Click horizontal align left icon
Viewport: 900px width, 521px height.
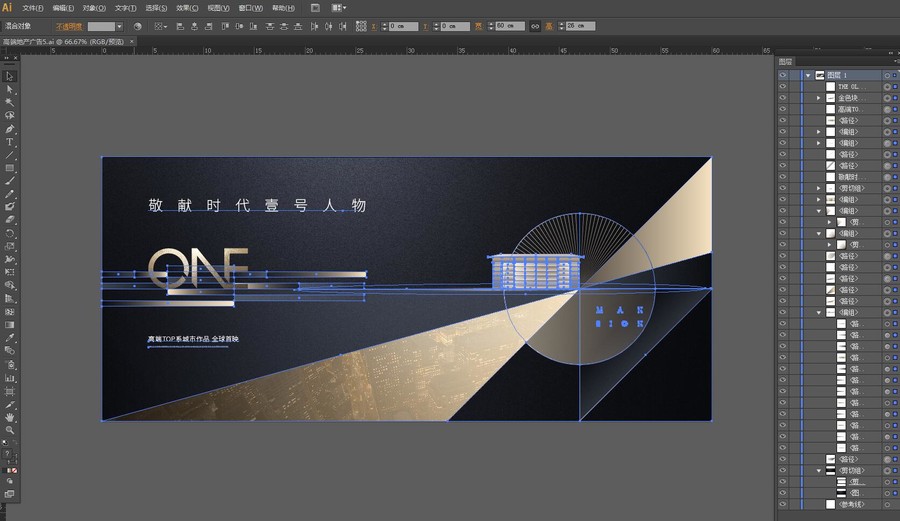pos(180,26)
